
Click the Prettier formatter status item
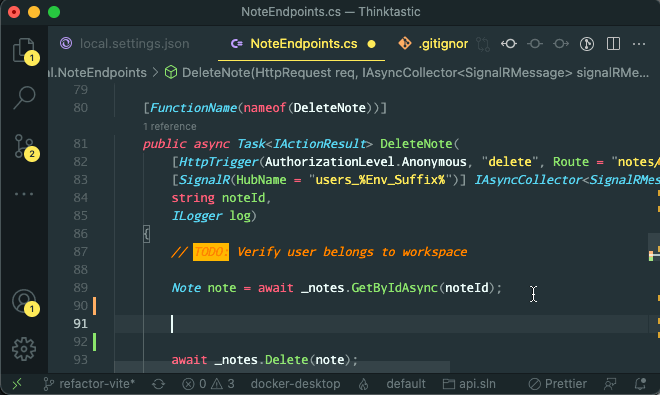[x=557, y=384]
